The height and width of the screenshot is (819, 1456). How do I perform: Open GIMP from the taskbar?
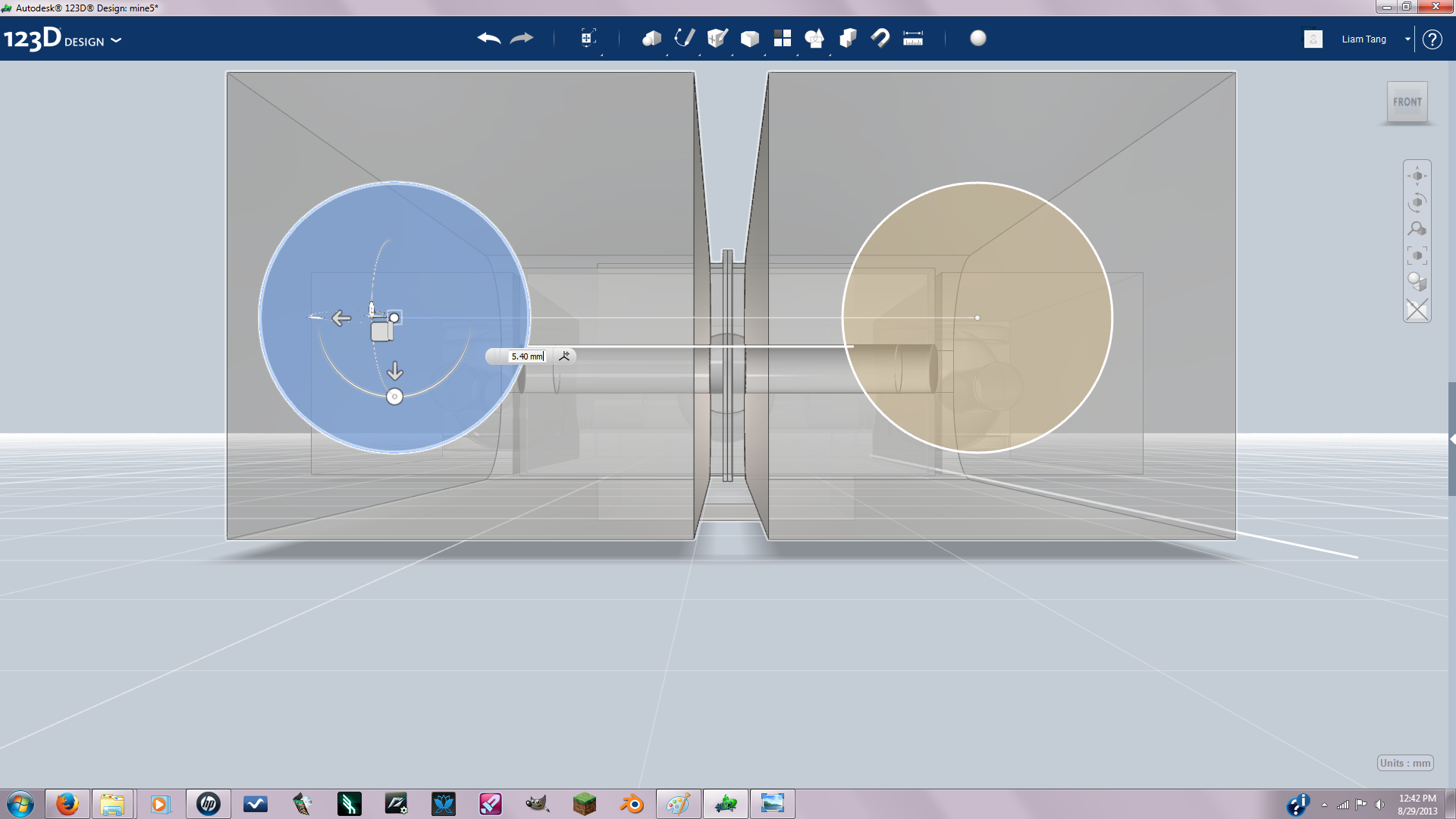tap(538, 804)
